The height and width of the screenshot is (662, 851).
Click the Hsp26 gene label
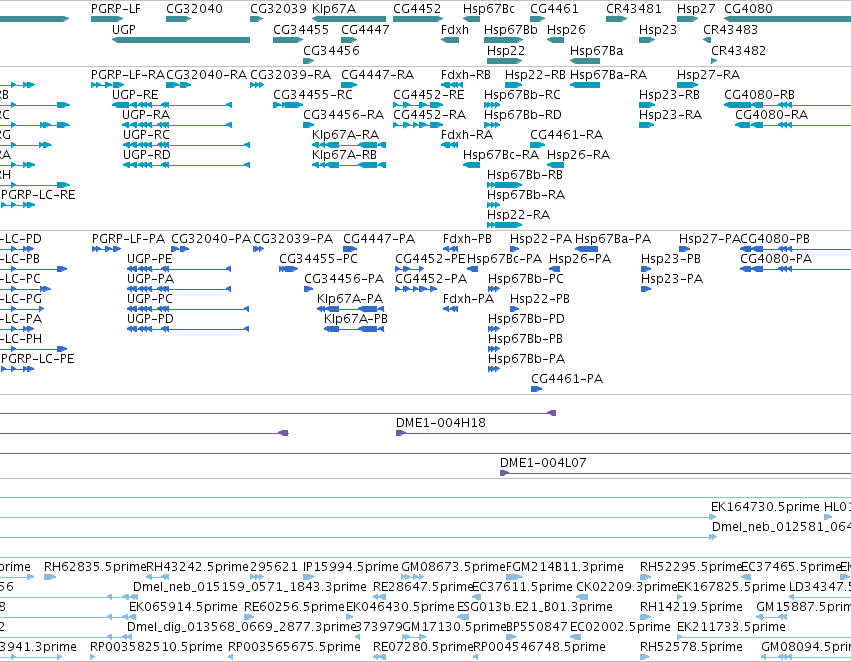pos(566,29)
